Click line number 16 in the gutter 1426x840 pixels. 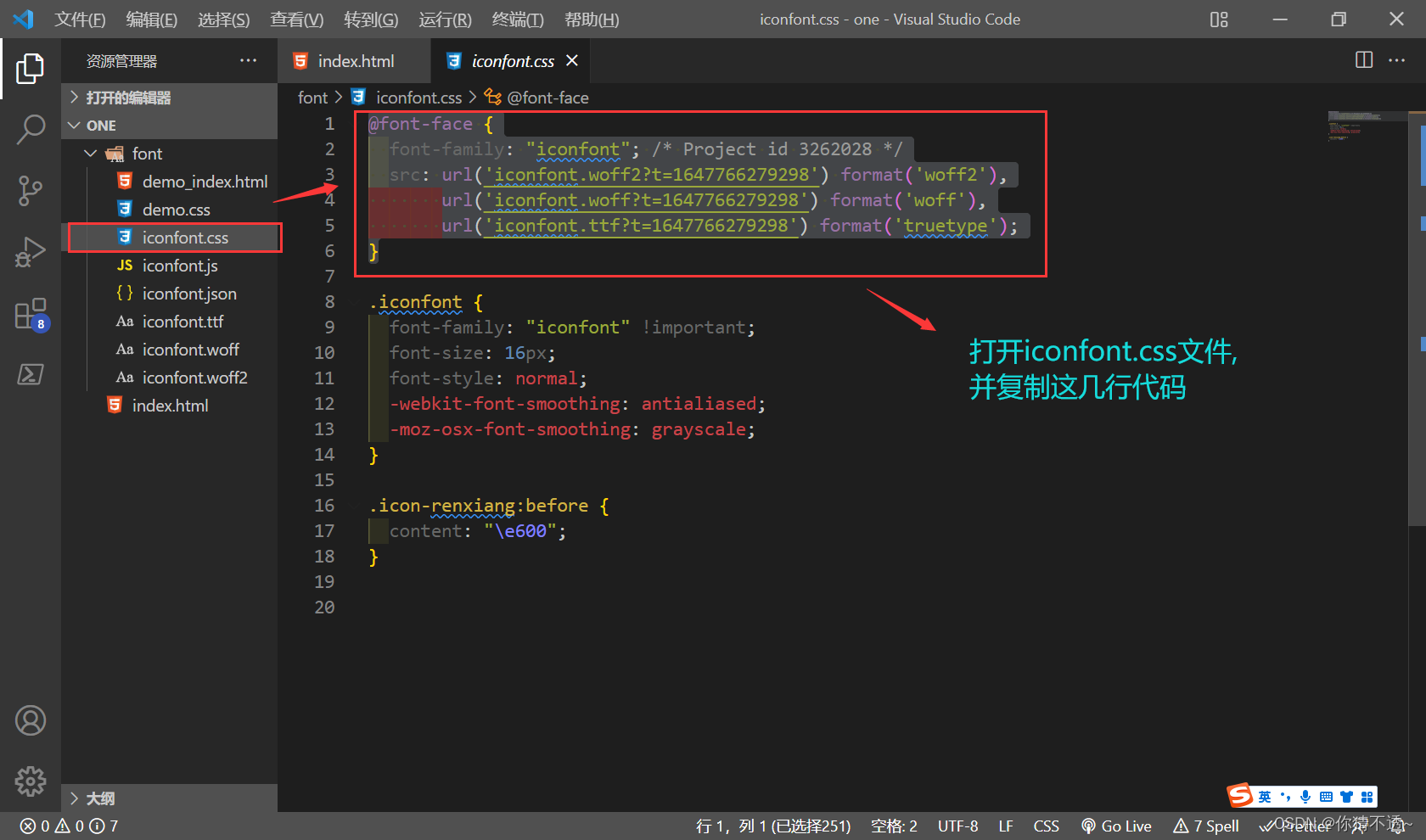point(324,506)
